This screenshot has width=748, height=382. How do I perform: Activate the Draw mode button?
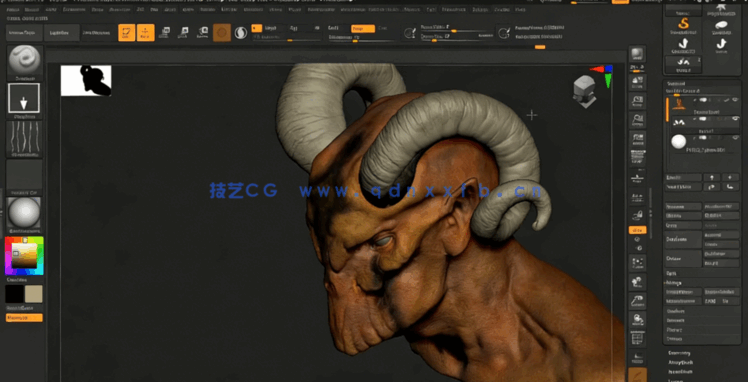pyautogui.click(x=145, y=32)
